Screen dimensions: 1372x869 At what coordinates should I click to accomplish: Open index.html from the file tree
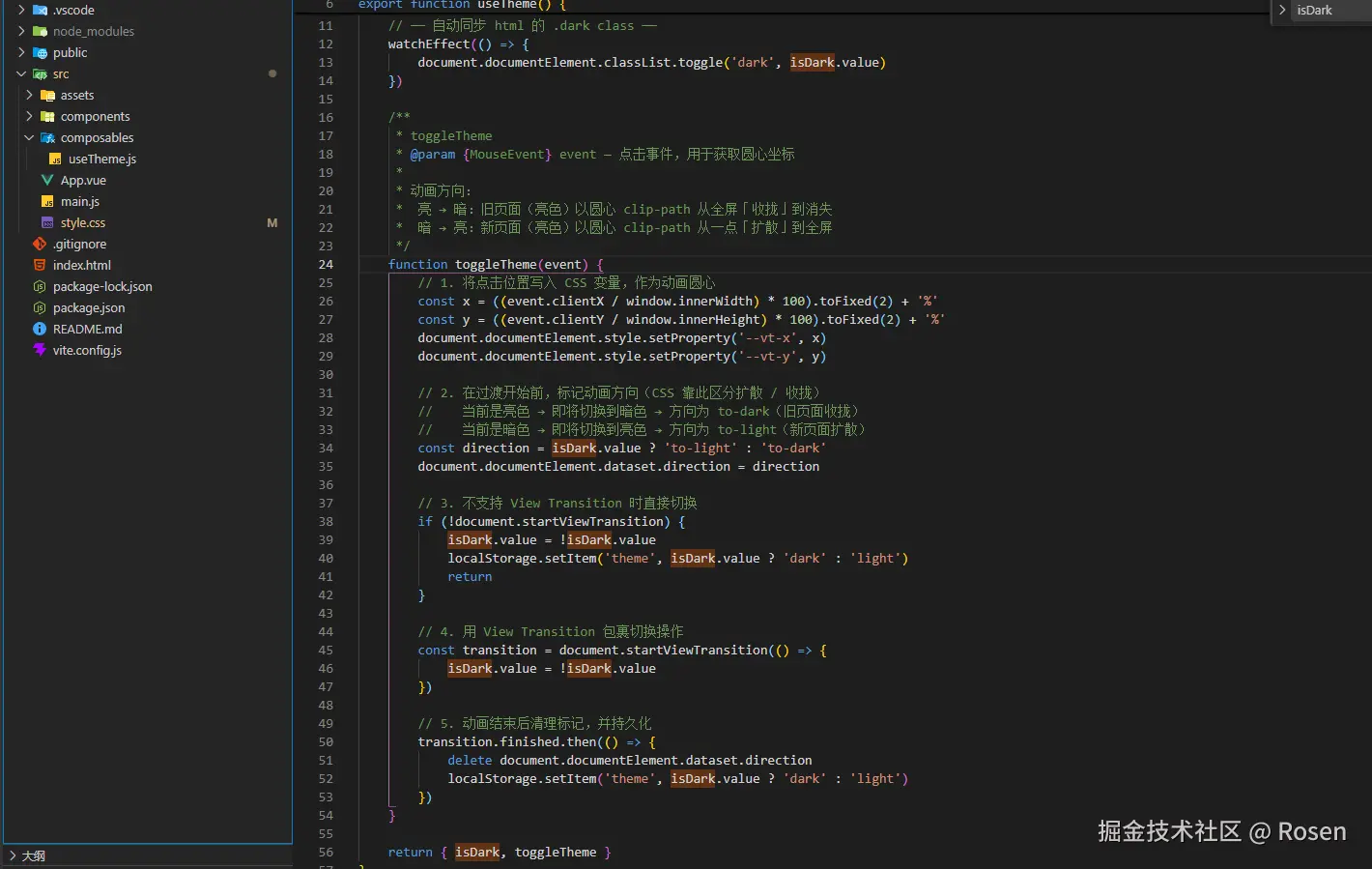tap(82, 265)
